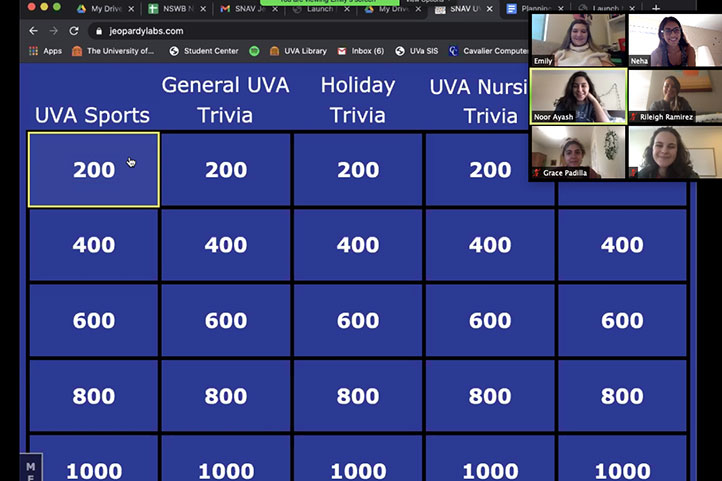Open a new browser tab with plus

[656, 8]
